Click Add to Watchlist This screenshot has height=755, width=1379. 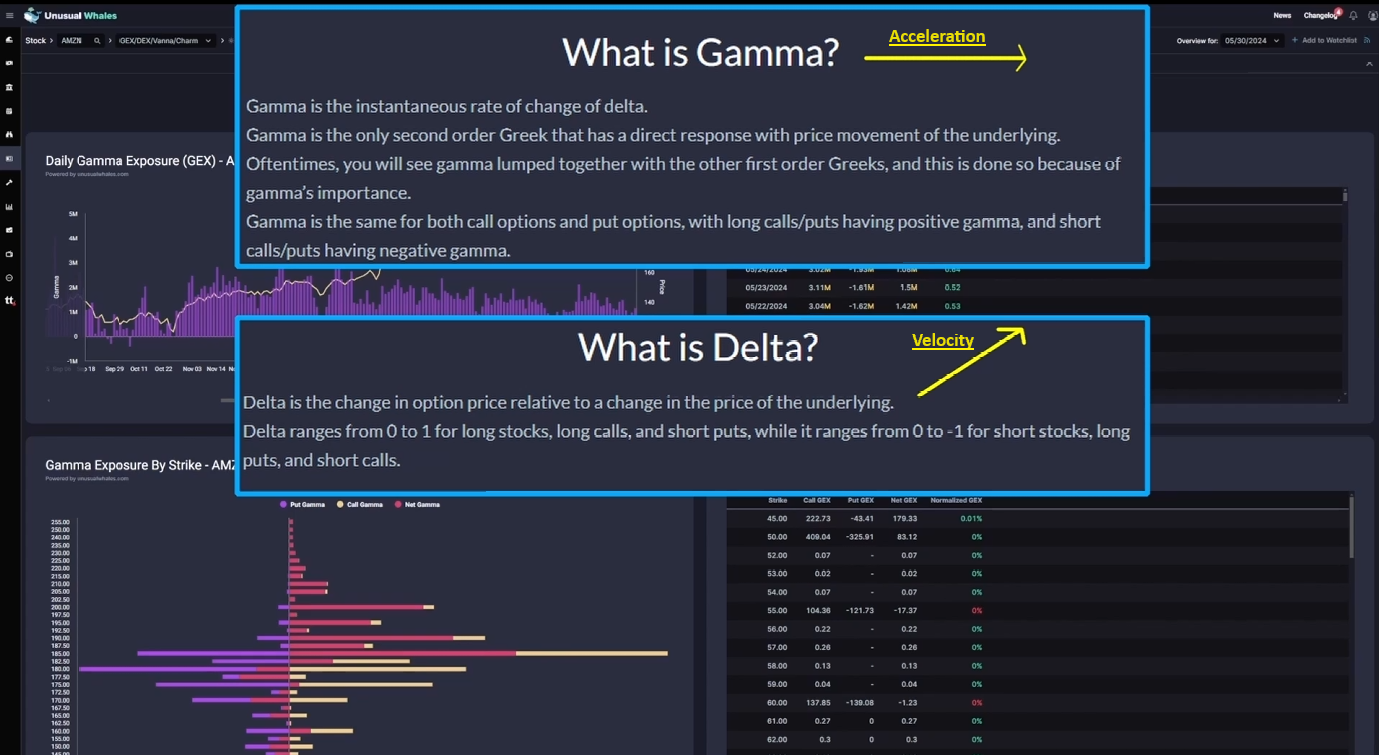(x=1328, y=40)
